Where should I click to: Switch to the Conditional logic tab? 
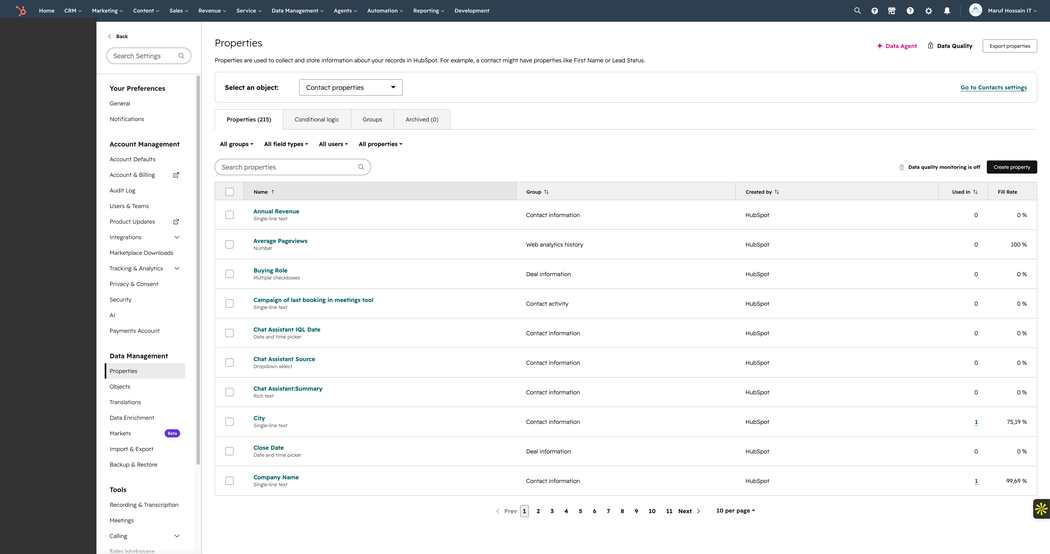tap(317, 119)
